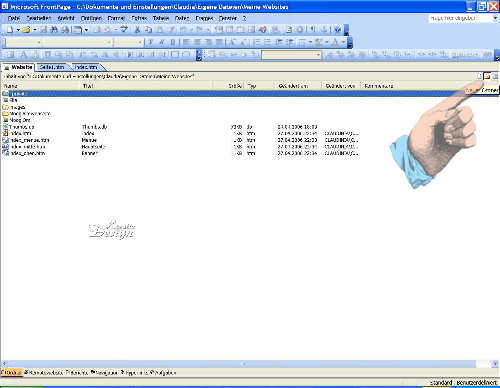Viewport: 500px width, 388px height.
Task: Open the Font size dropdown
Action: [x=128, y=42]
